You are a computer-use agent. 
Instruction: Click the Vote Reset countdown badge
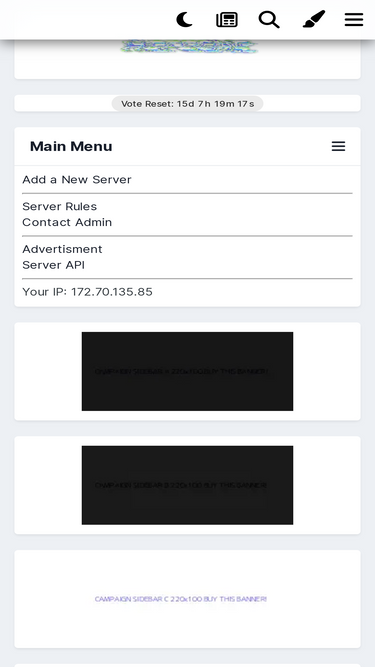(188, 104)
